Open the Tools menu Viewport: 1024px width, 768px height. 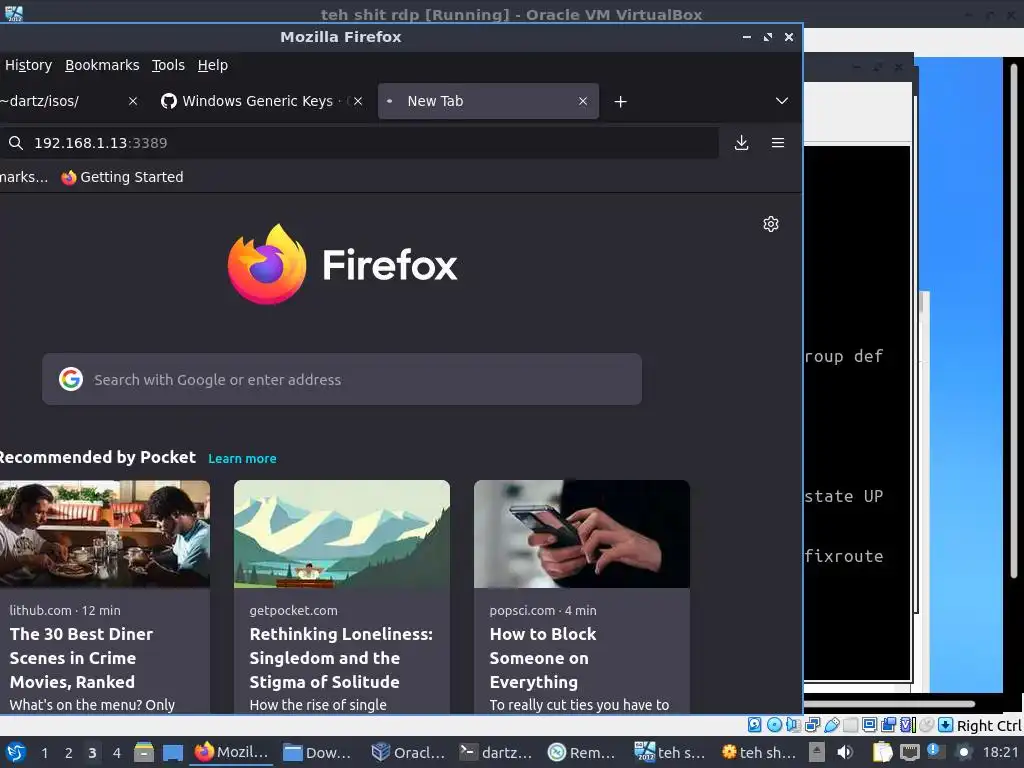click(168, 65)
